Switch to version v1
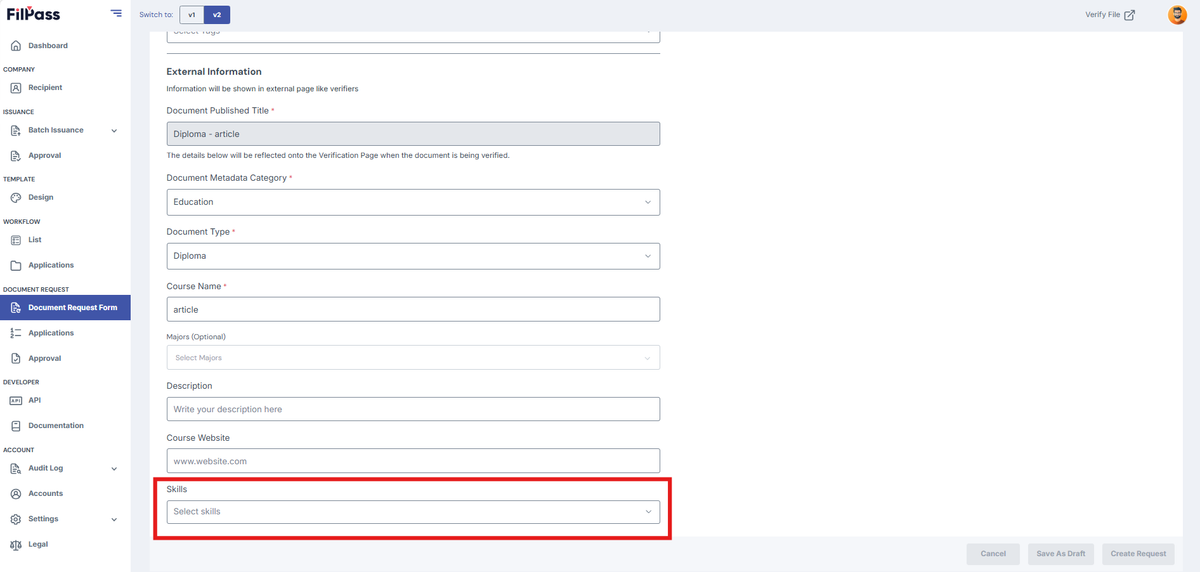1200x572 pixels. click(x=192, y=15)
